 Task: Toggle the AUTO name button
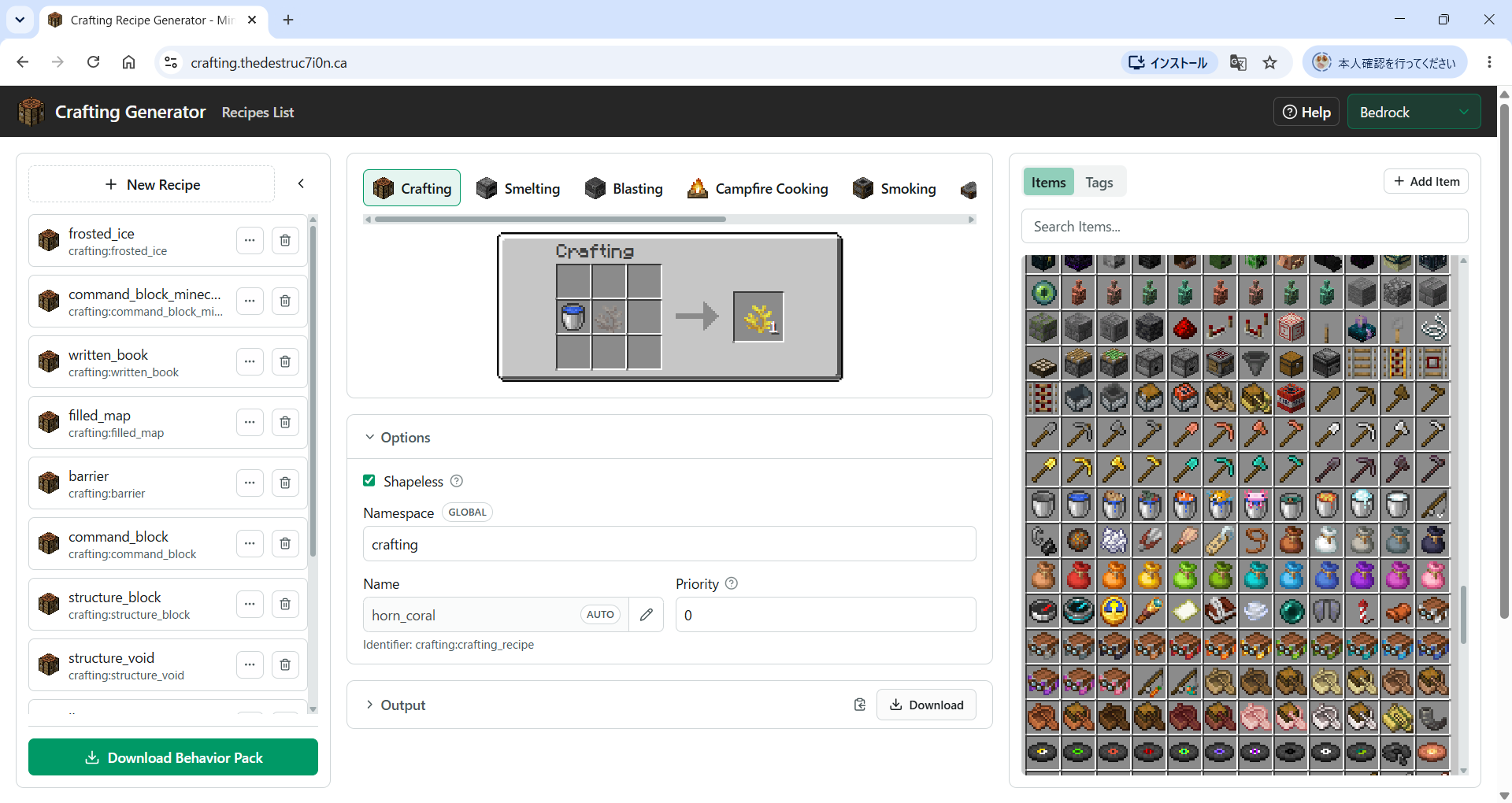[x=600, y=615]
